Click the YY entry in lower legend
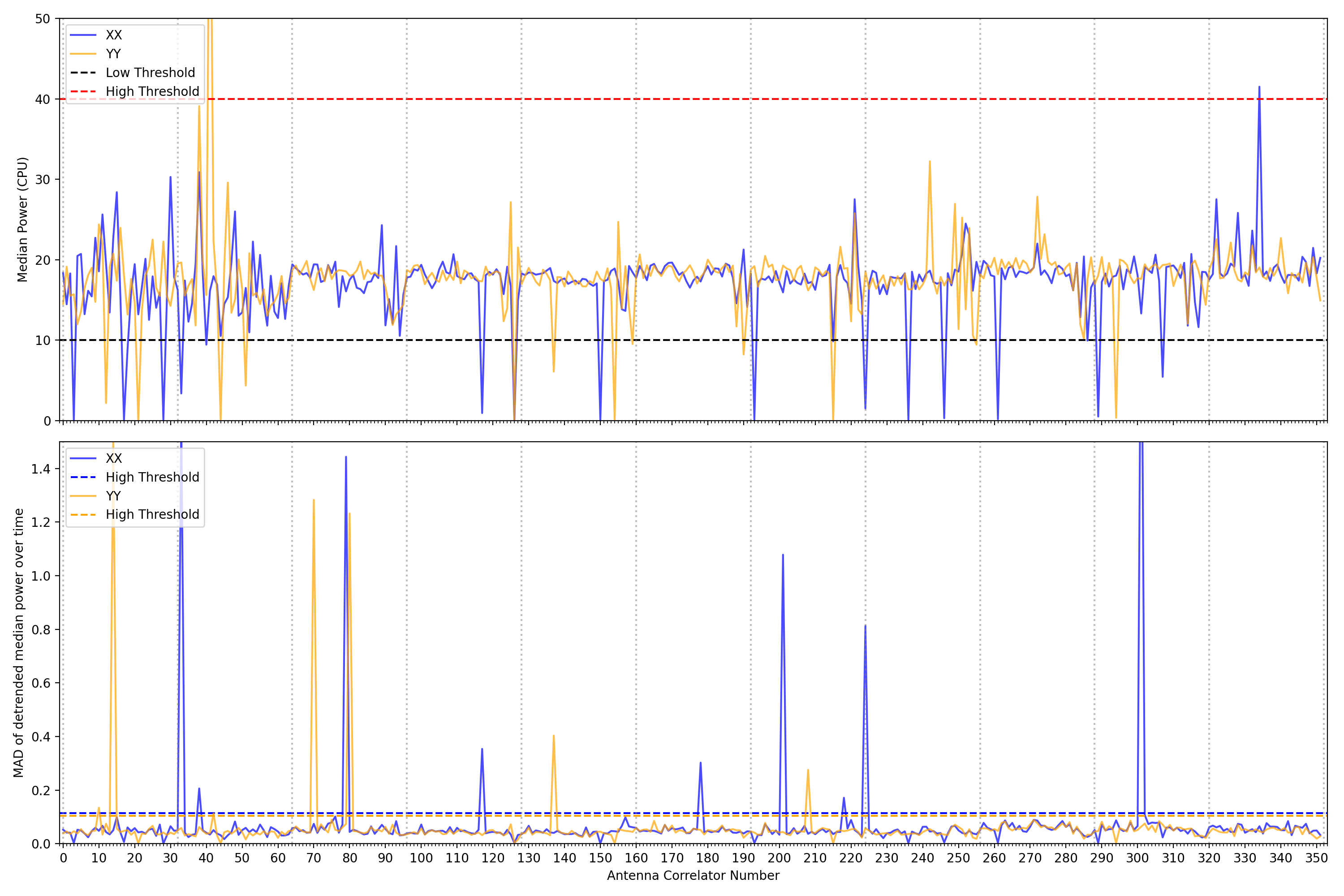 (113, 495)
